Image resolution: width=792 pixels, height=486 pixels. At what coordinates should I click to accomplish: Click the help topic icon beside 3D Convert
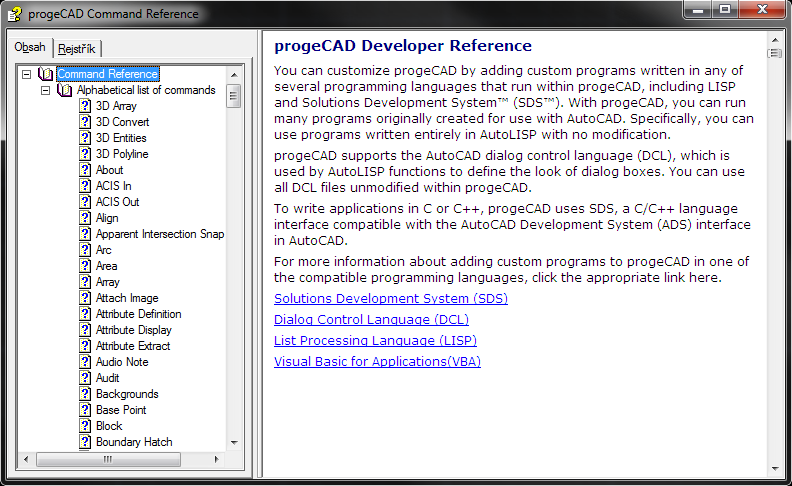(x=85, y=122)
